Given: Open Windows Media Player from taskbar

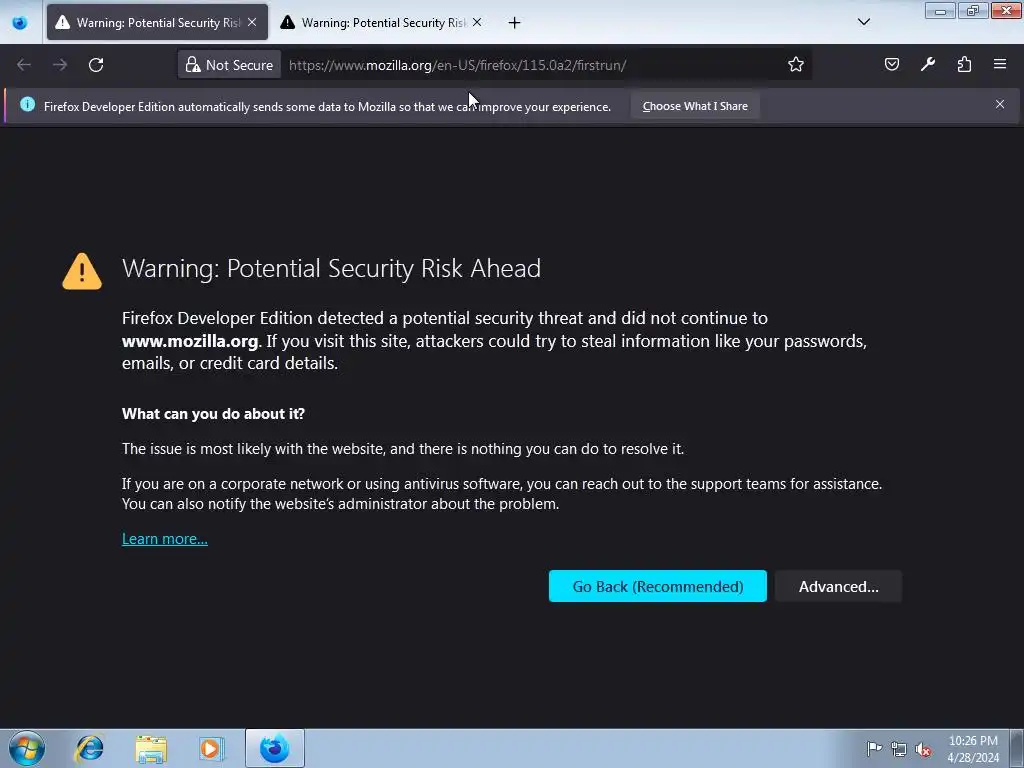Looking at the screenshot, I should coord(212,748).
